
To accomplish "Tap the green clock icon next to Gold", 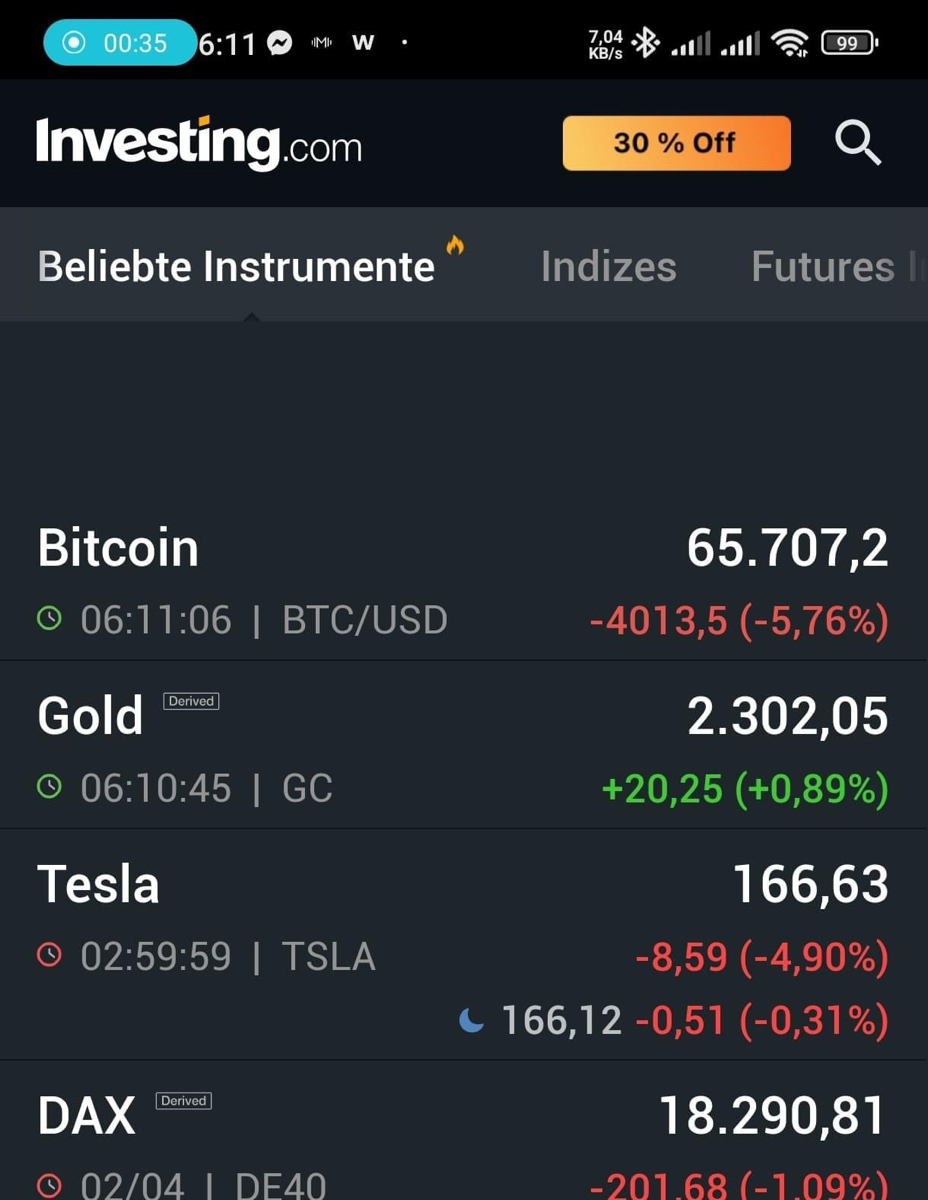I will pyautogui.click(x=49, y=788).
